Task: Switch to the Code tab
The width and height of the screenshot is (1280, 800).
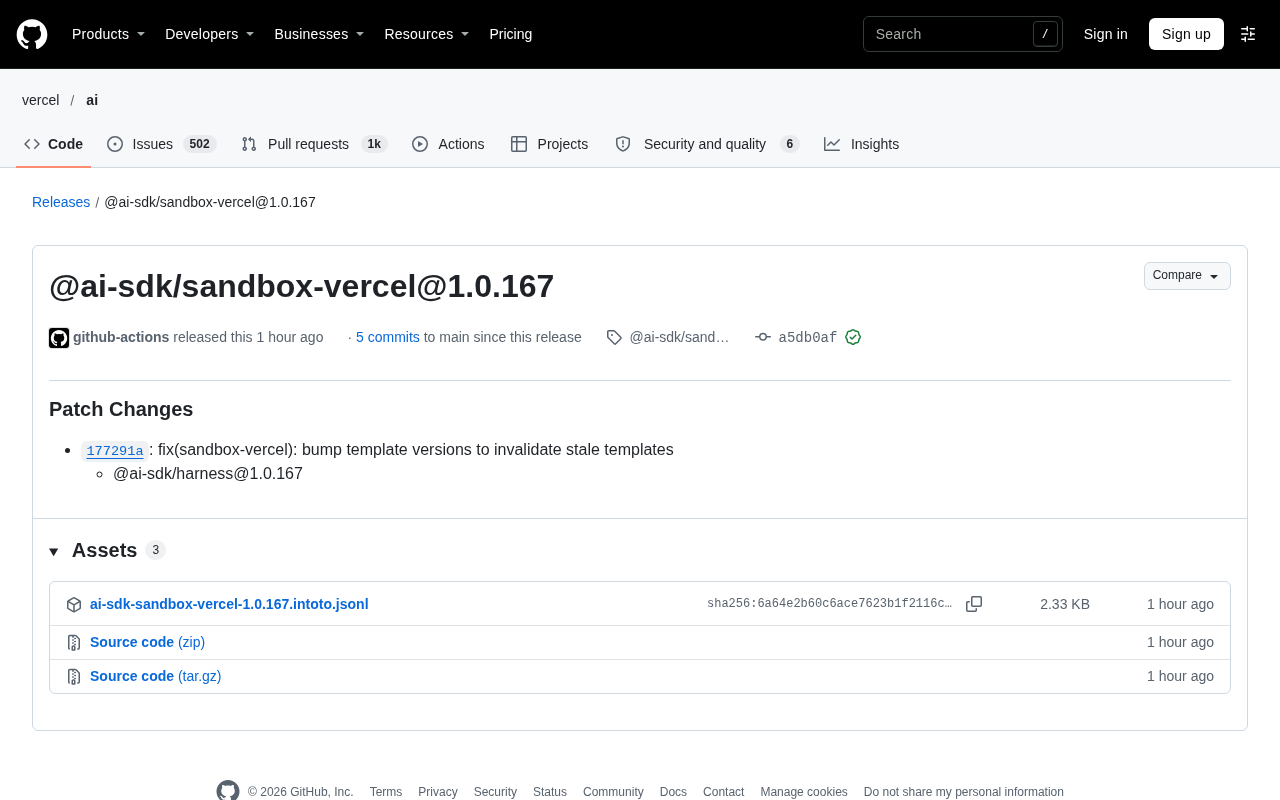Action: click(x=54, y=144)
